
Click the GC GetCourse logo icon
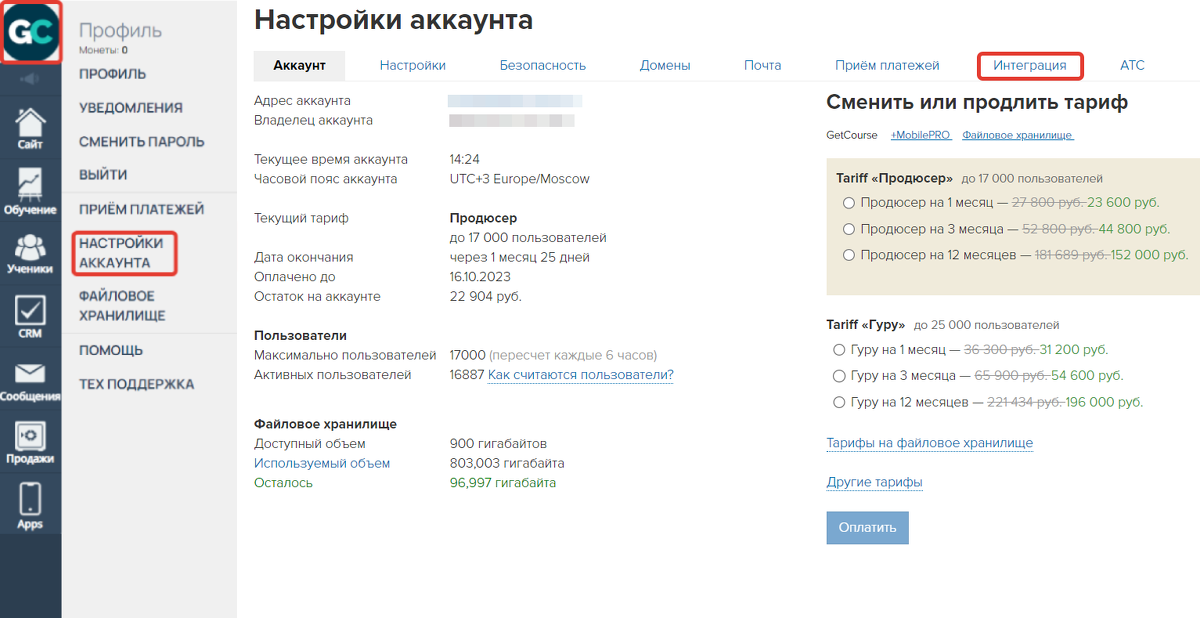(30, 32)
